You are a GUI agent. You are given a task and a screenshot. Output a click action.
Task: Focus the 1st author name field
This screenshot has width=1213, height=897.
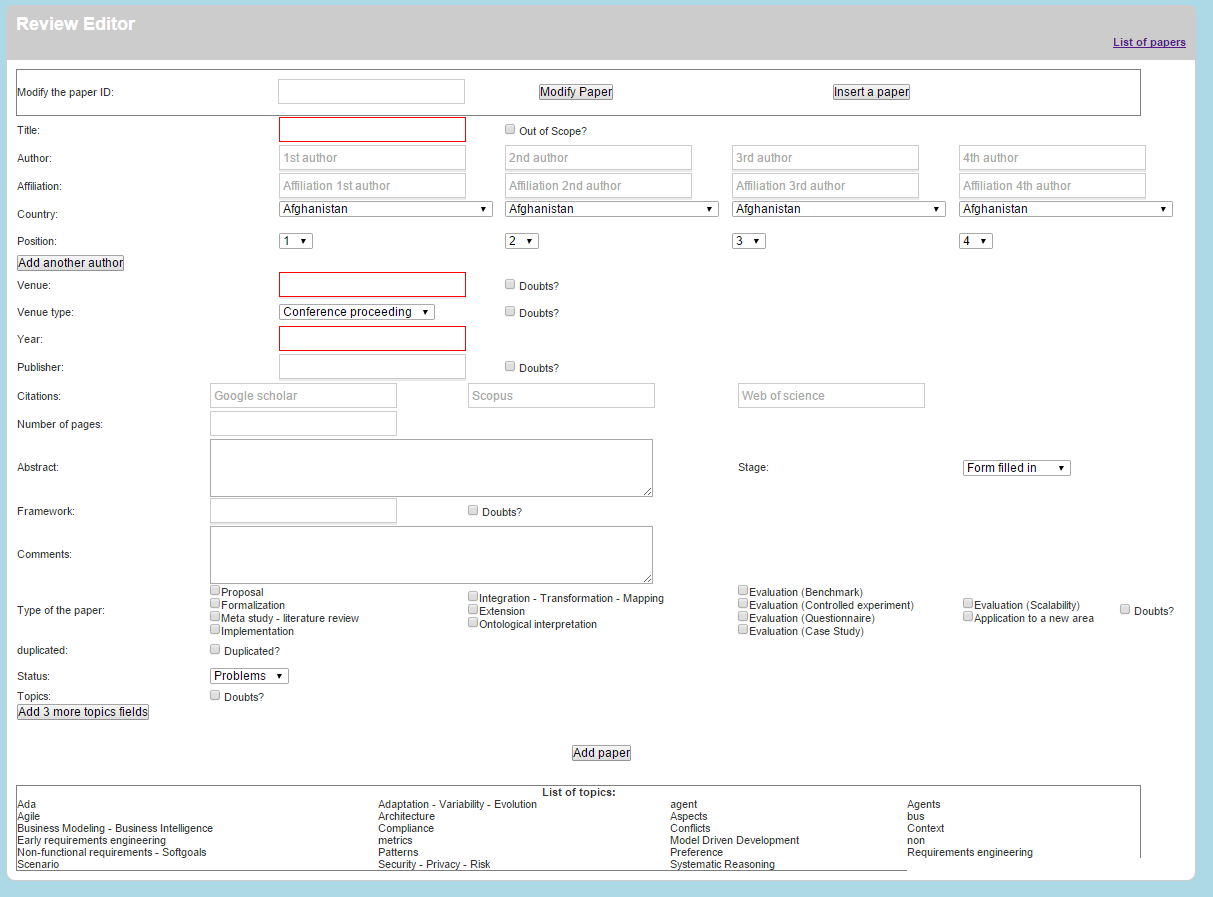click(x=372, y=158)
